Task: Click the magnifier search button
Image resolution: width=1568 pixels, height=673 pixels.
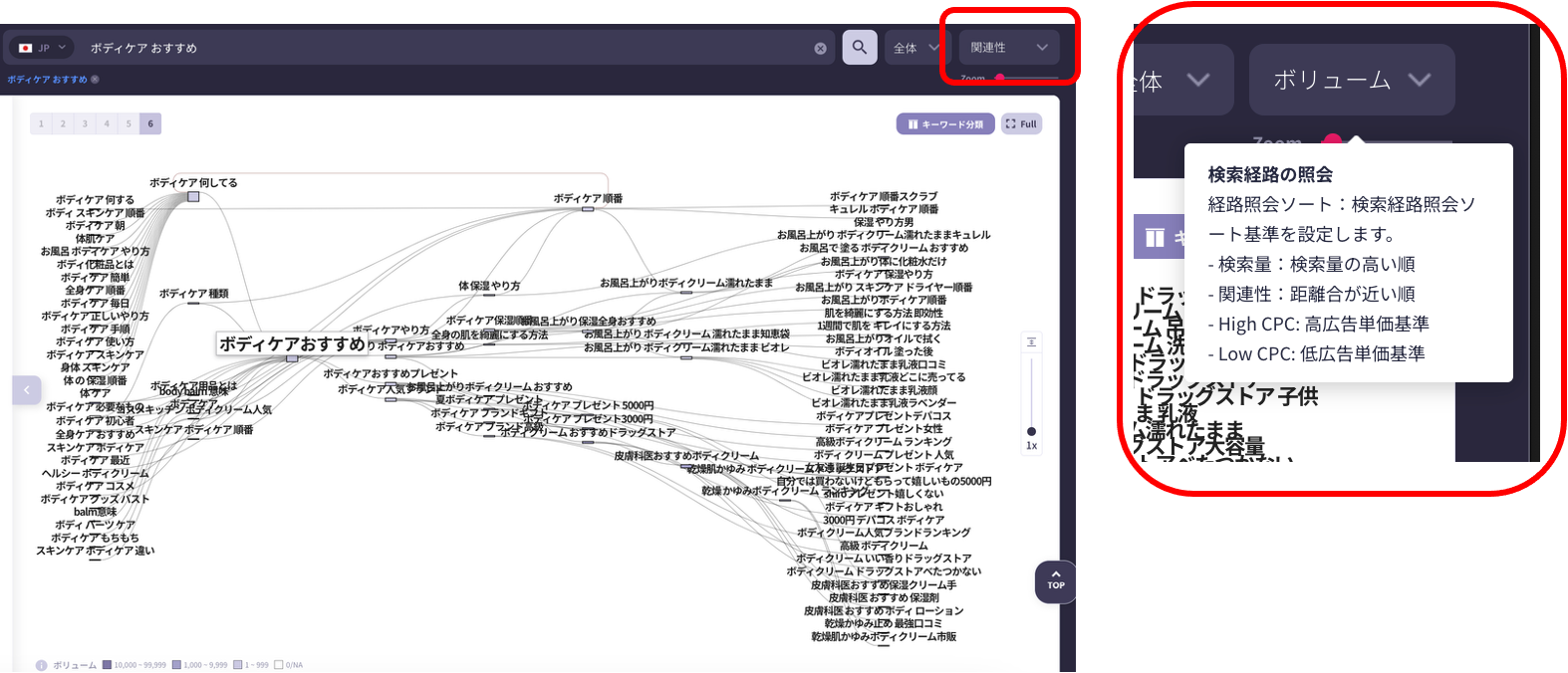Action: click(859, 47)
